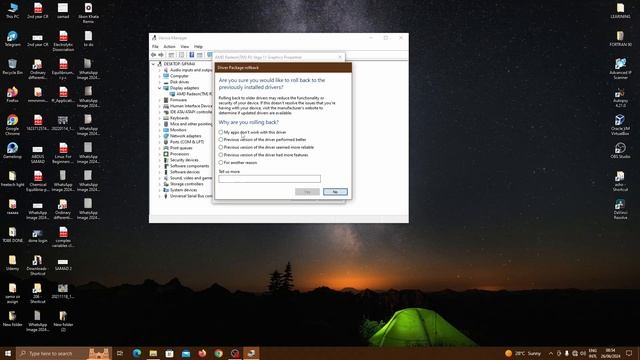
Task: Open File Explorer from the taskbar
Action: pos(153,353)
